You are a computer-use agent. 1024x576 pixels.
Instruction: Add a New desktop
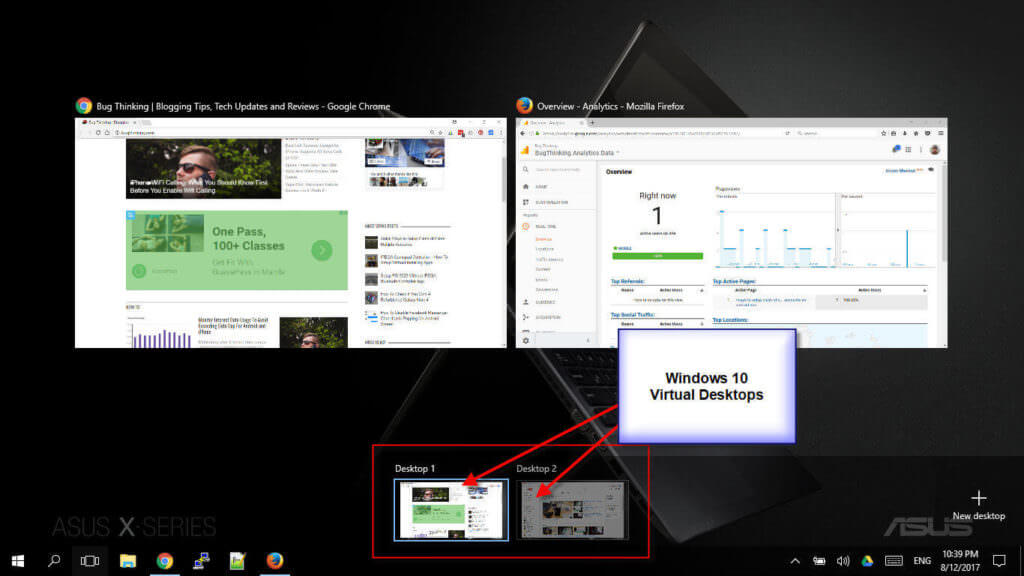point(978,505)
